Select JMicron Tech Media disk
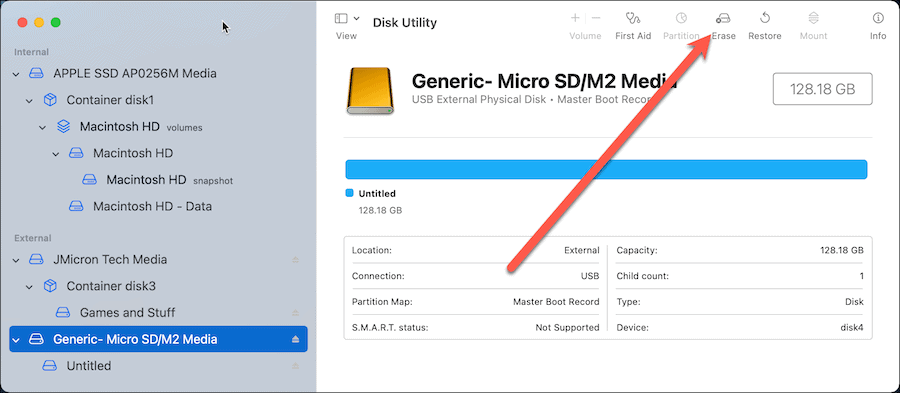Image resolution: width=900 pixels, height=393 pixels. pyautogui.click(x=110, y=260)
